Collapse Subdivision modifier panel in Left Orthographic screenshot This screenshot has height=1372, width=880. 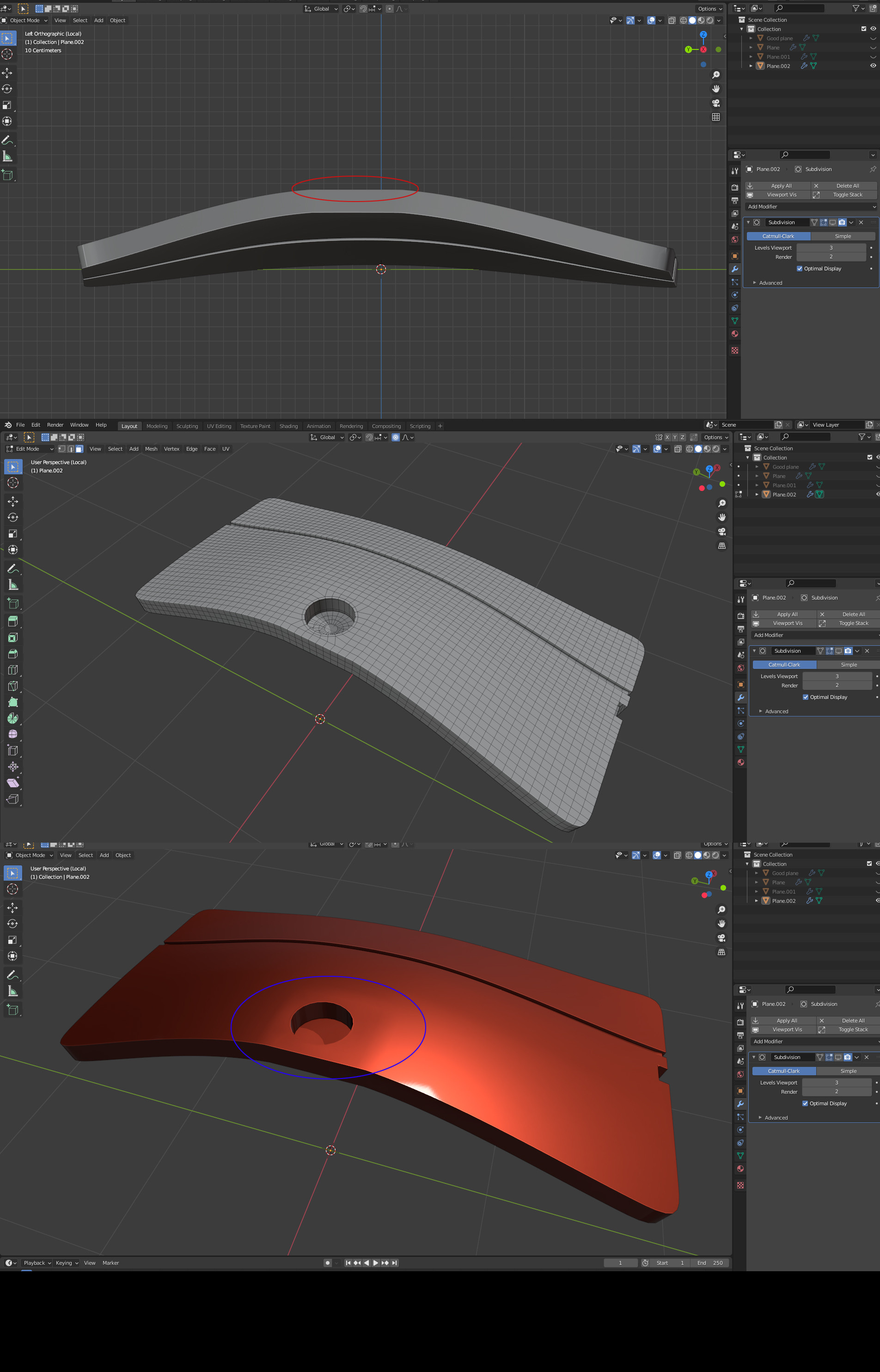[748, 222]
